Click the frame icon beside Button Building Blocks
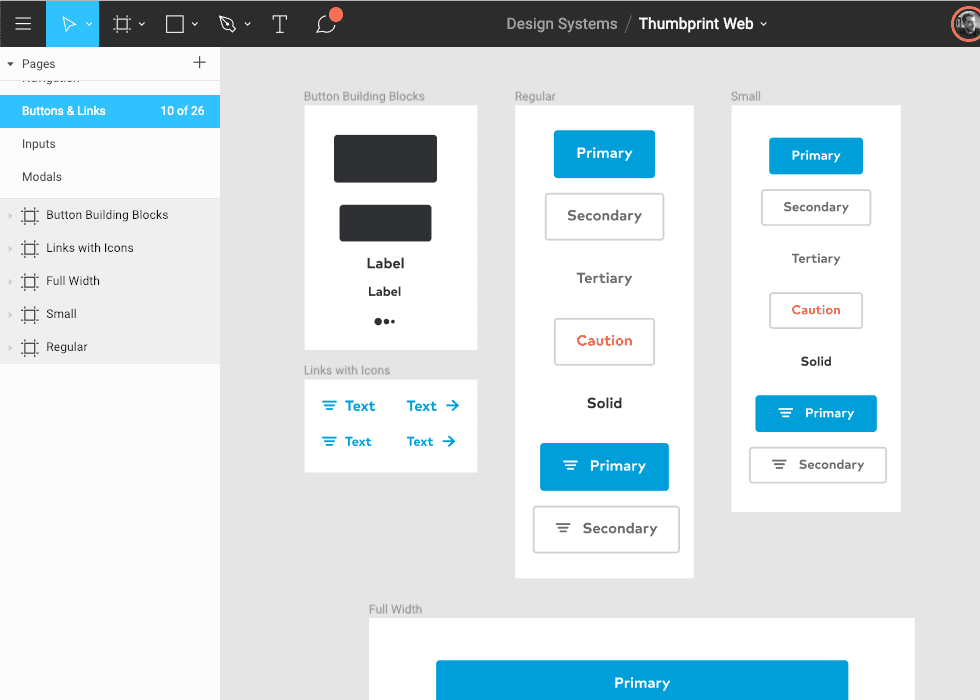Viewport: 980px width, 700px height. tap(30, 215)
